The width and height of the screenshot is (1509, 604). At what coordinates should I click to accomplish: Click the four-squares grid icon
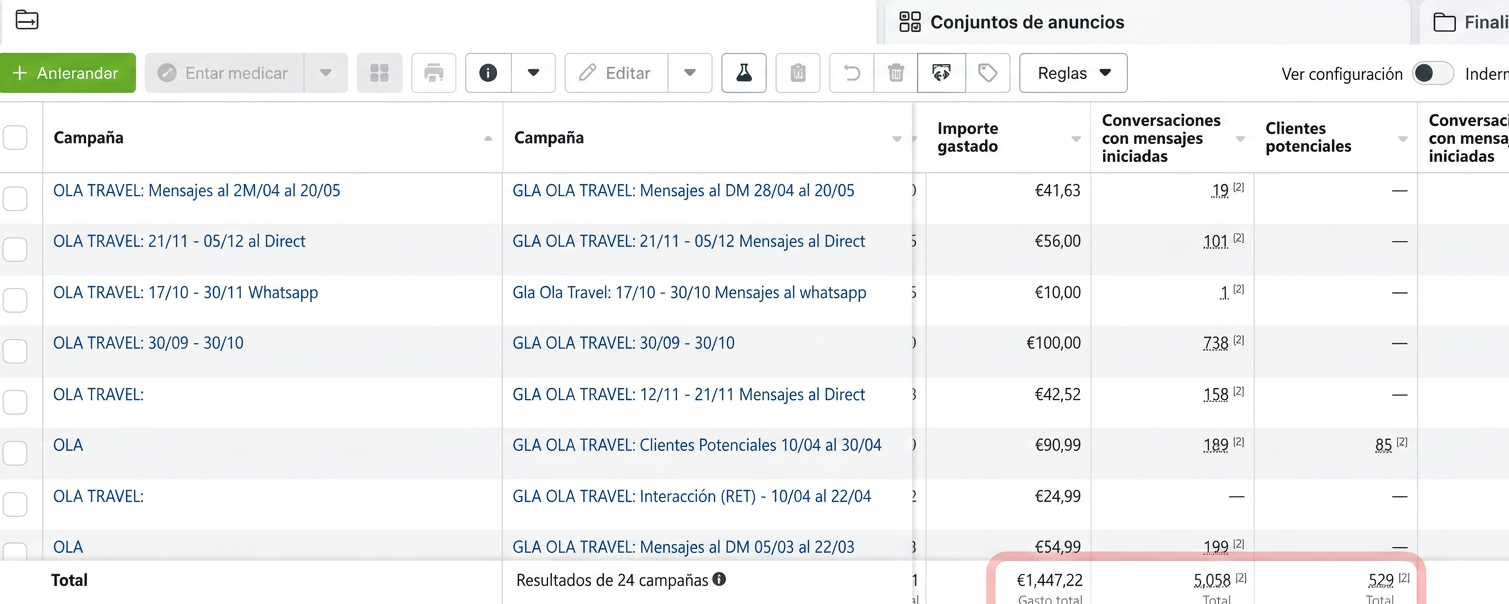[x=379, y=73]
